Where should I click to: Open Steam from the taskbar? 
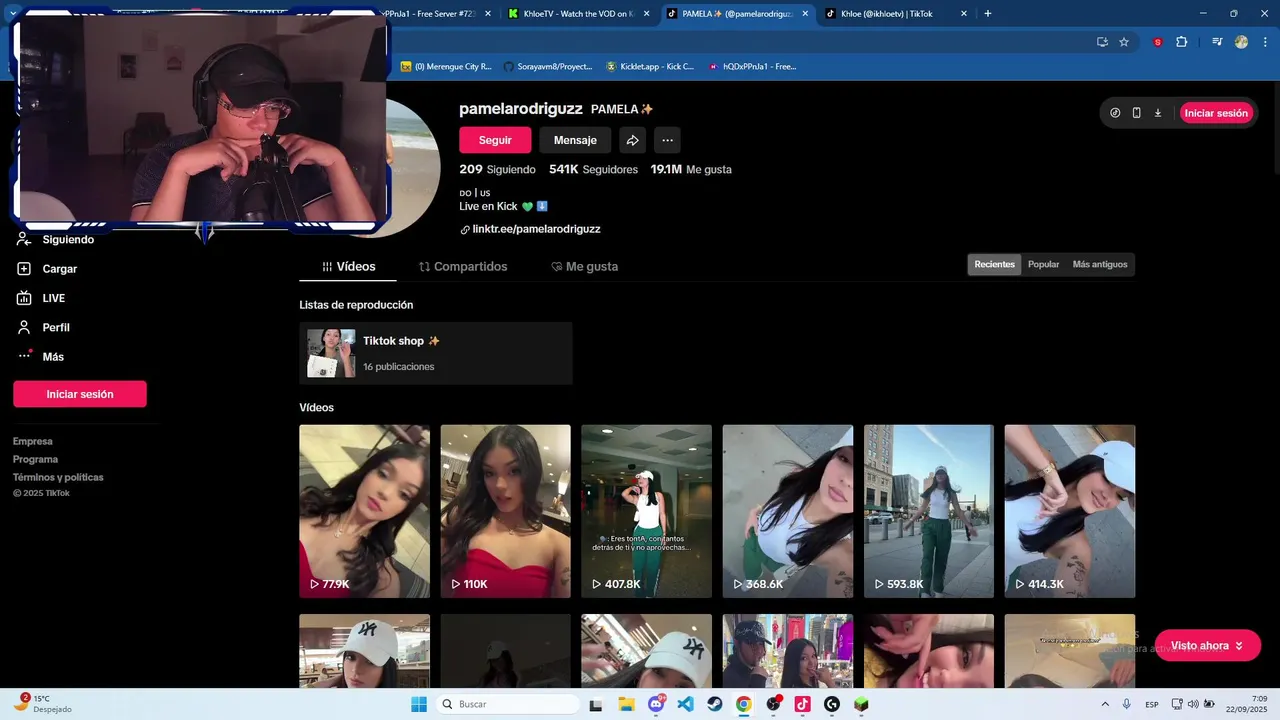[x=714, y=704]
